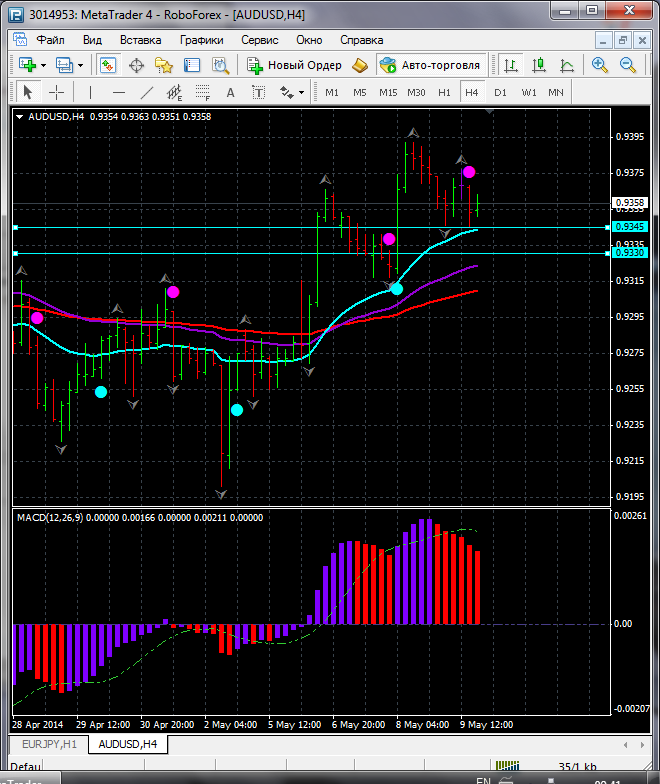Screen dimensions: 660x784
Task: Click the 0.9345 horizontal line price label
Action: click(x=629, y=227)
